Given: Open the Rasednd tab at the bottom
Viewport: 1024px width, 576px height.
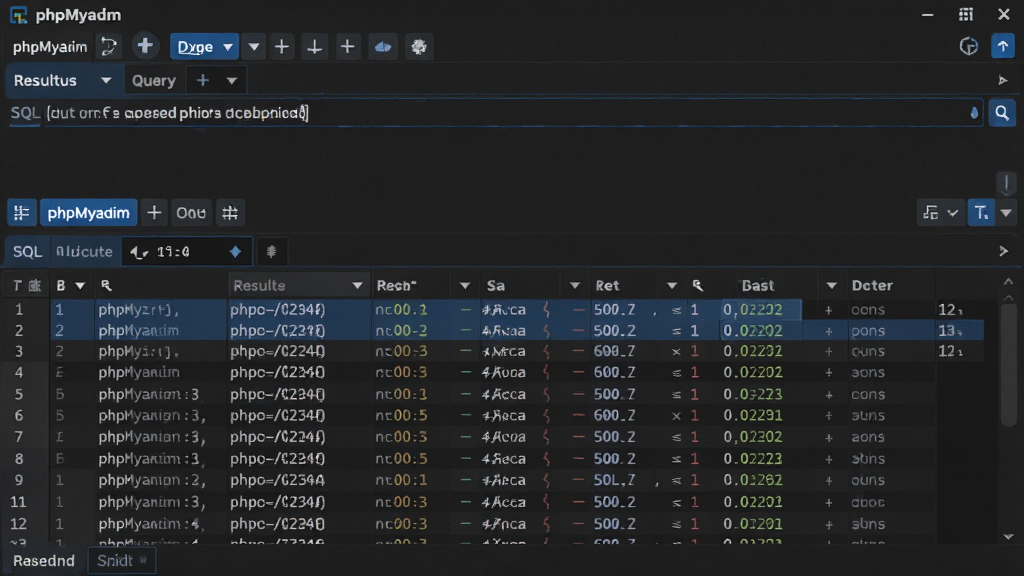Looking at the screenshot, I should [44, 560].
